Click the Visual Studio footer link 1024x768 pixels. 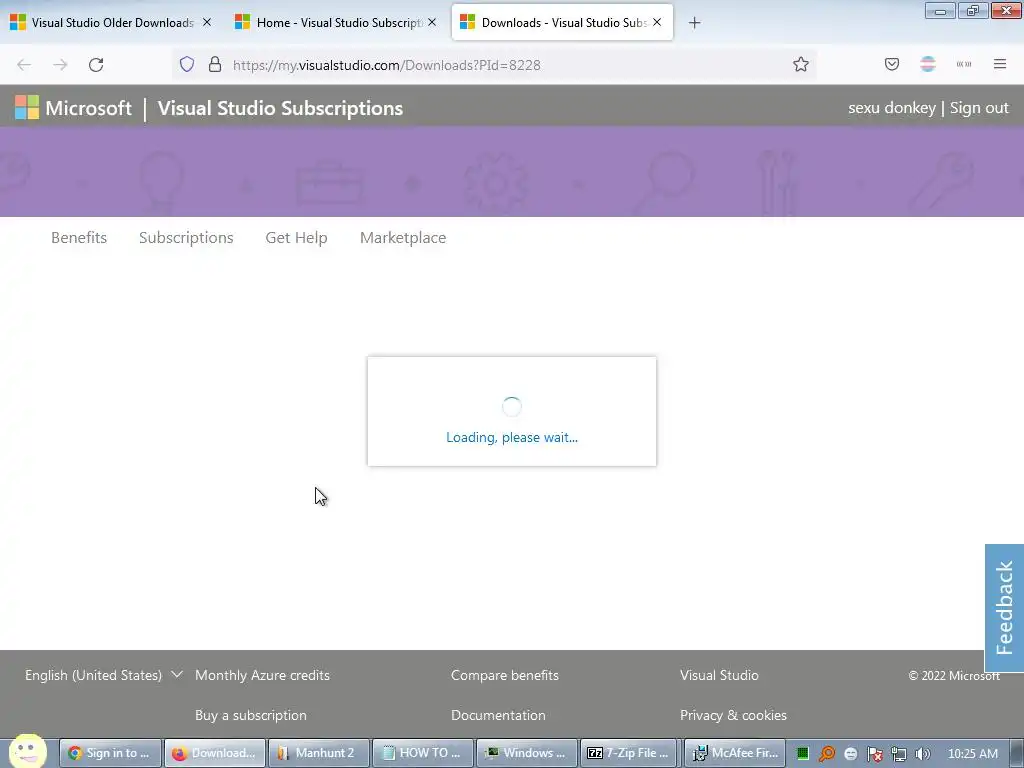click(719, 675)
